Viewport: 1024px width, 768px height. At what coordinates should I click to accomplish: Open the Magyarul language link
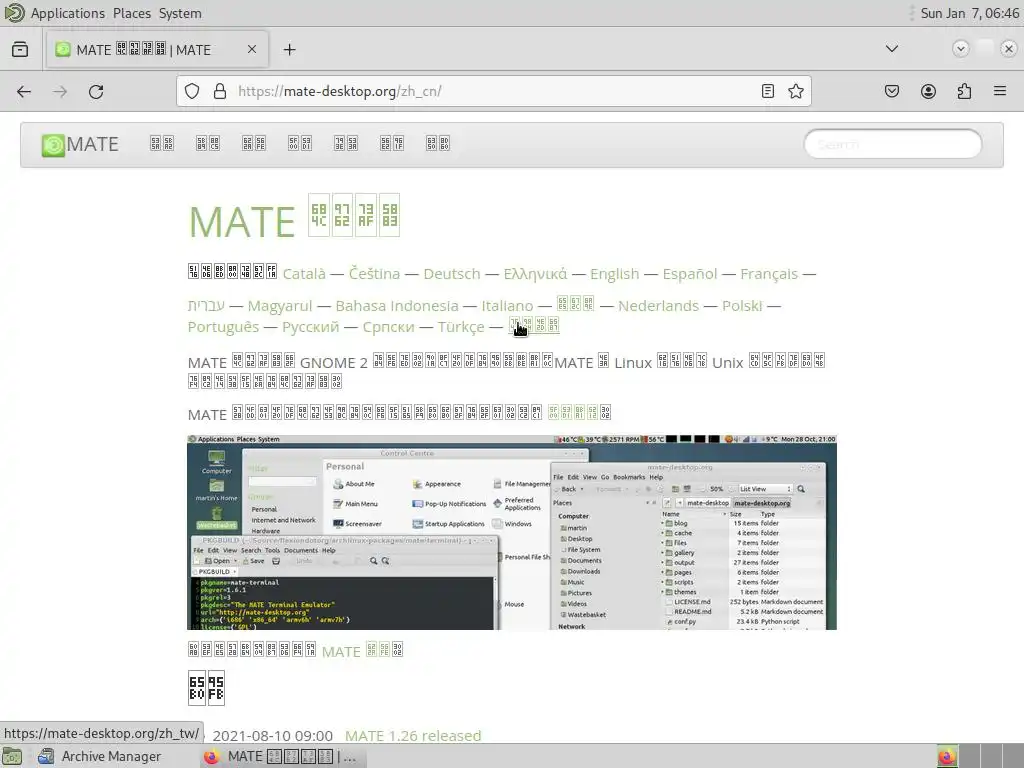pos(280,306)
